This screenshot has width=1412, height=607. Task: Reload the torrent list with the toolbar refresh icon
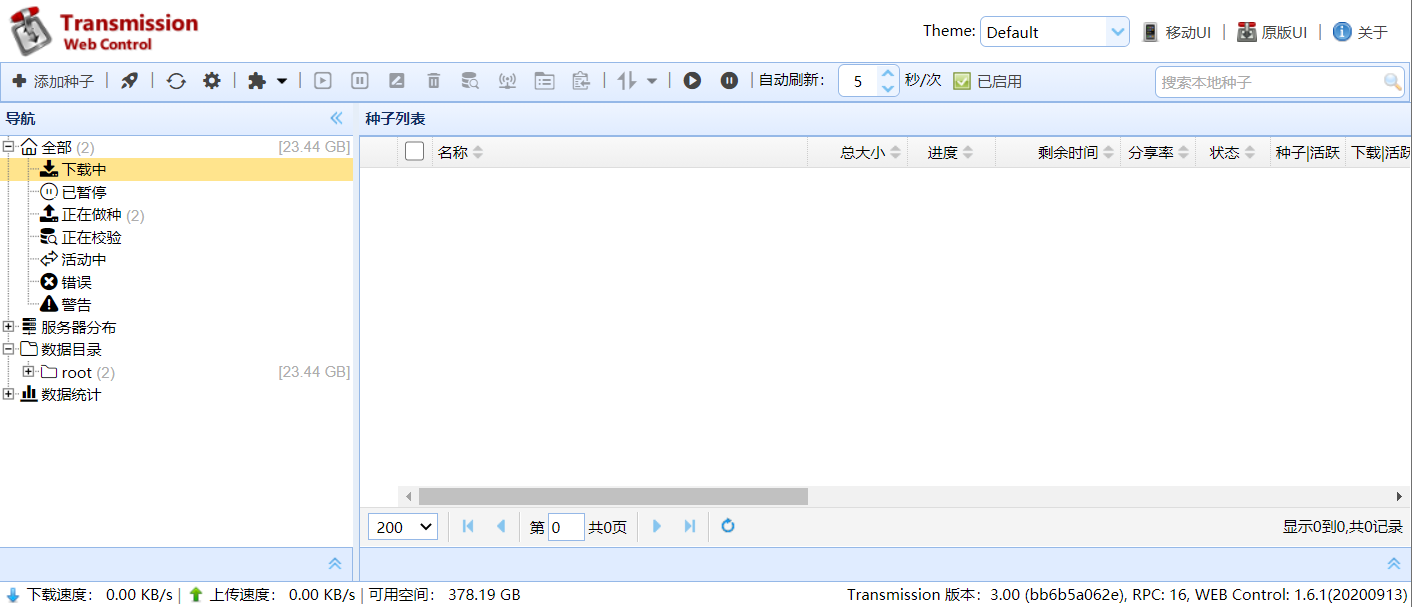pyautogui.click(x=176, y=81)
